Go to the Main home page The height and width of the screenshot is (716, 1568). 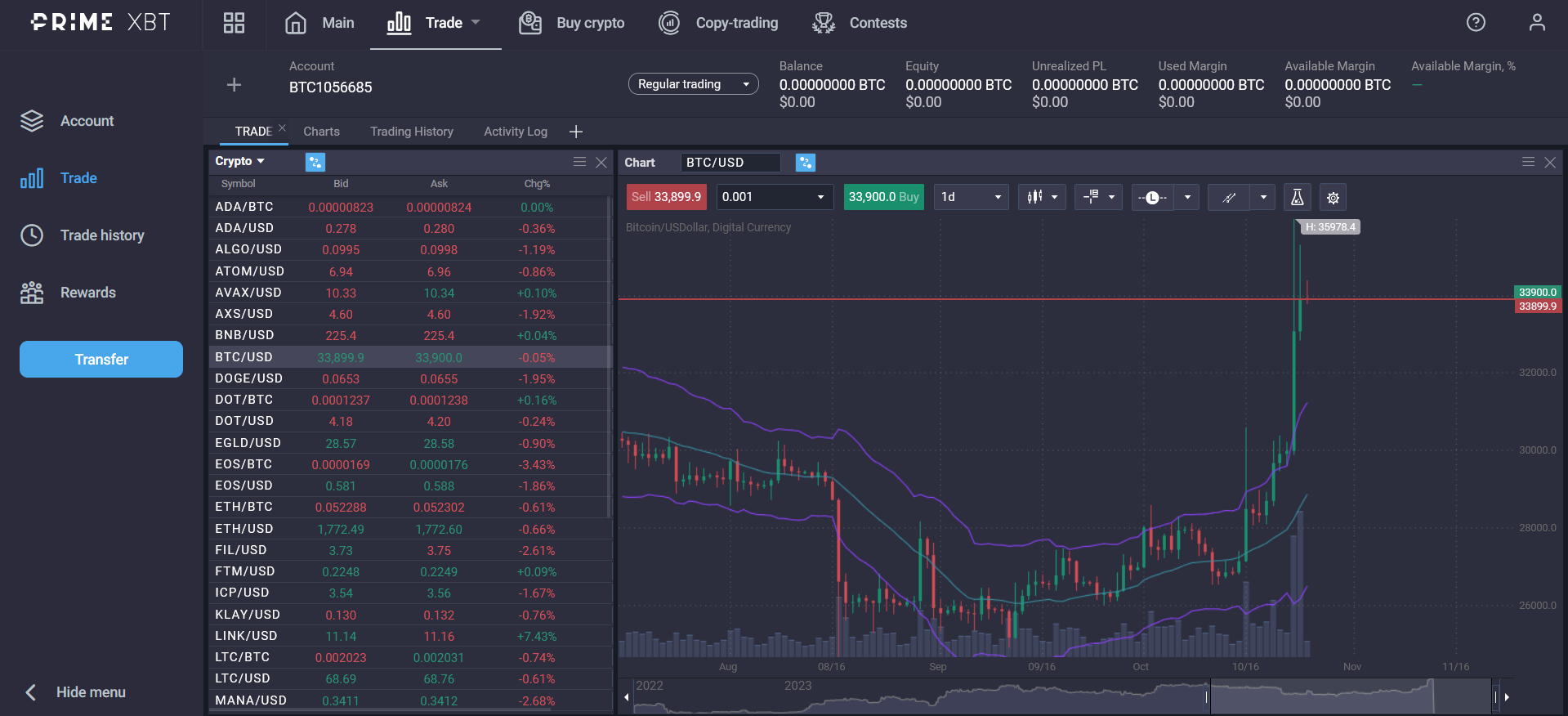(x=319, y=23)
